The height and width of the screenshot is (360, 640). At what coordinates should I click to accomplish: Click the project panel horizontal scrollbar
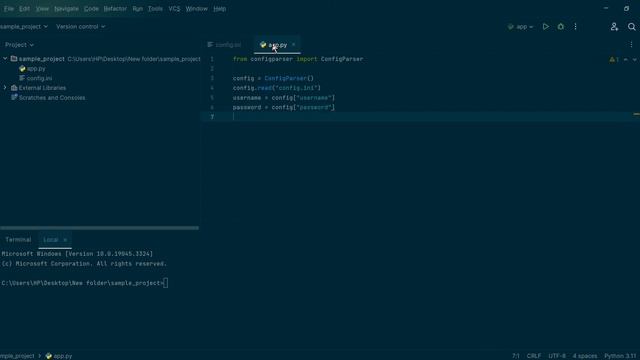pyautogui.click(x=99, y=228)
